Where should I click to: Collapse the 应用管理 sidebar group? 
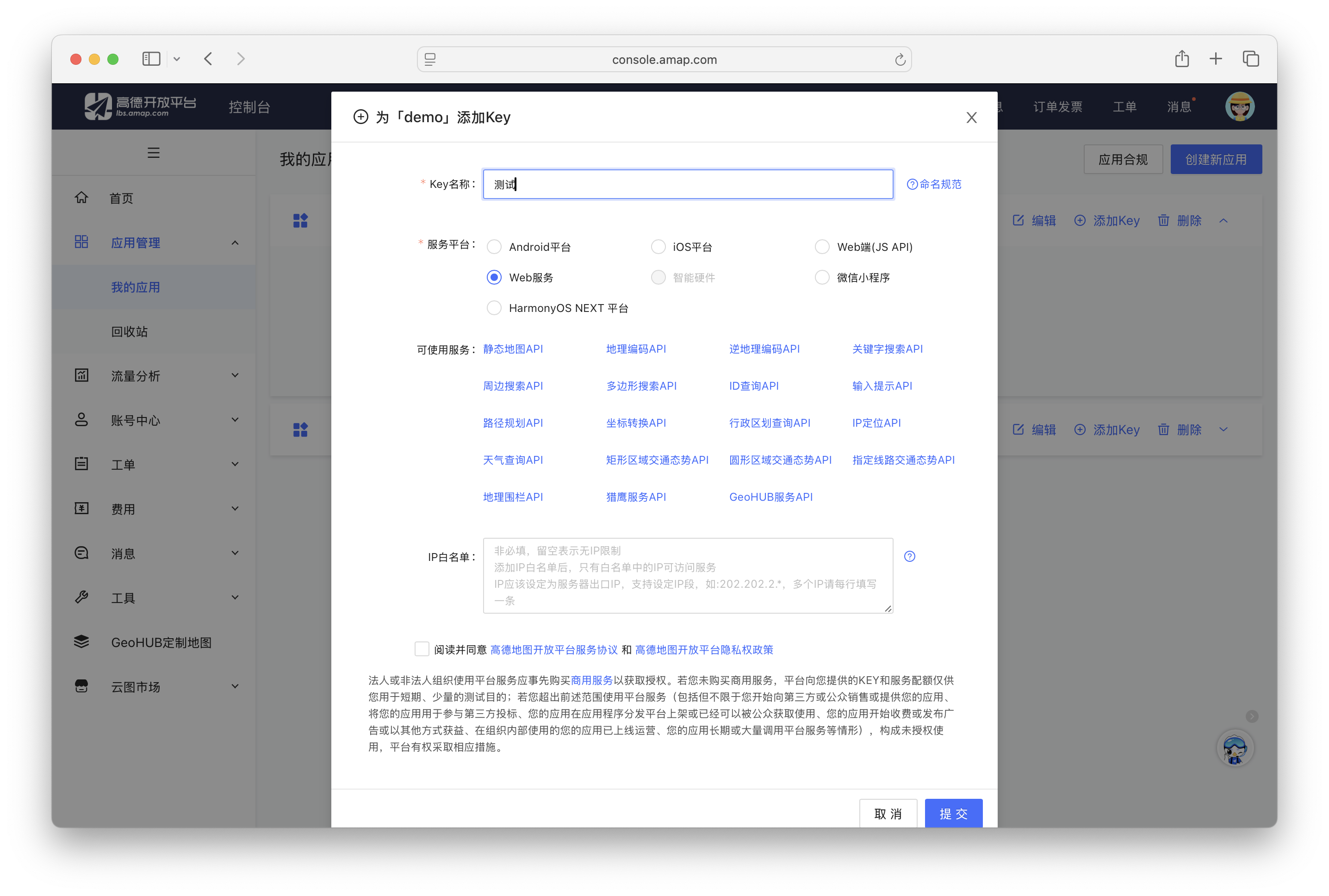(235, 243)
